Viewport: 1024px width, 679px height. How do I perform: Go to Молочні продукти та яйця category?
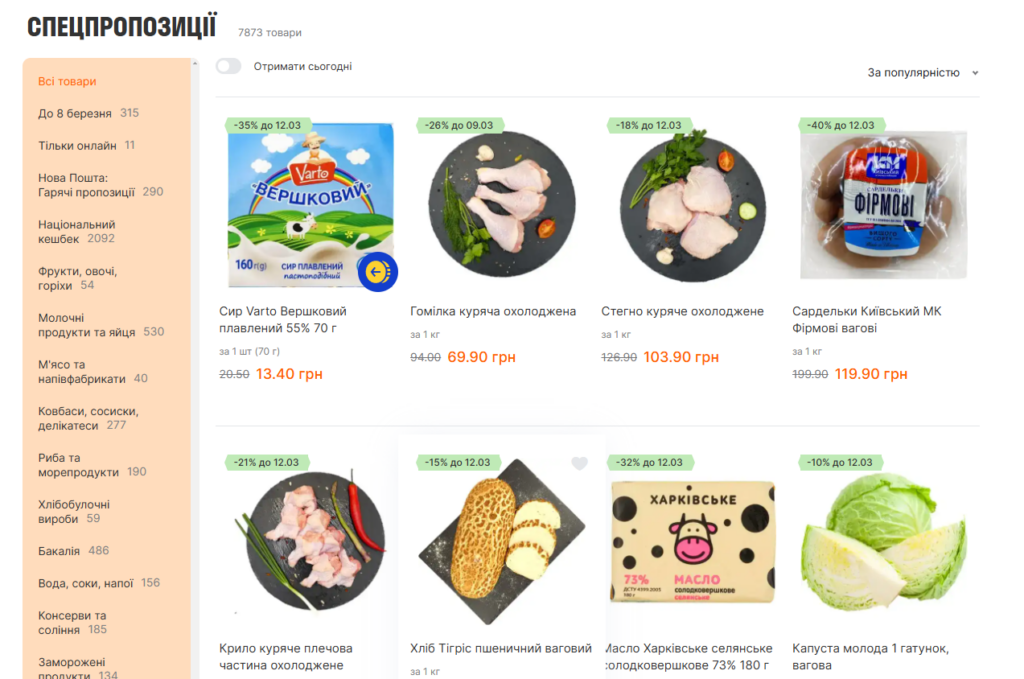(x=101, y=325)
